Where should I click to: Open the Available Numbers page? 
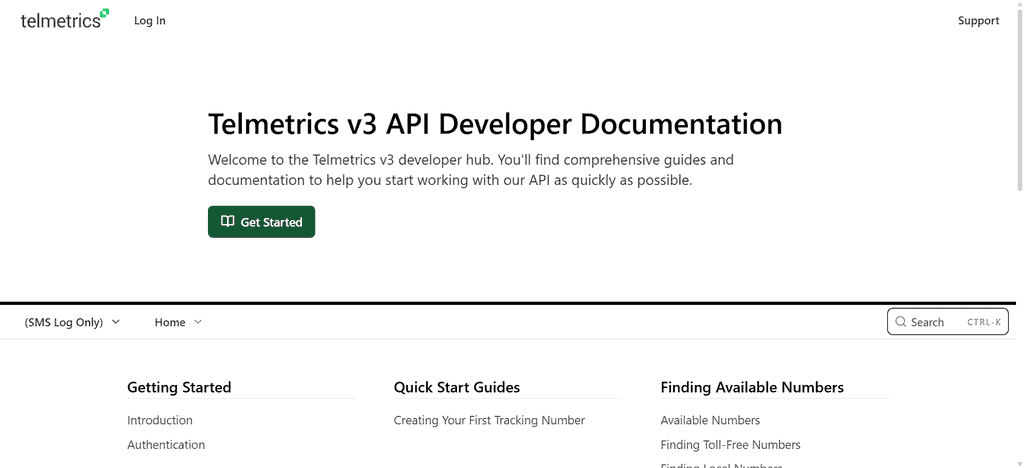pyautogui.click(x=710, y=420)
